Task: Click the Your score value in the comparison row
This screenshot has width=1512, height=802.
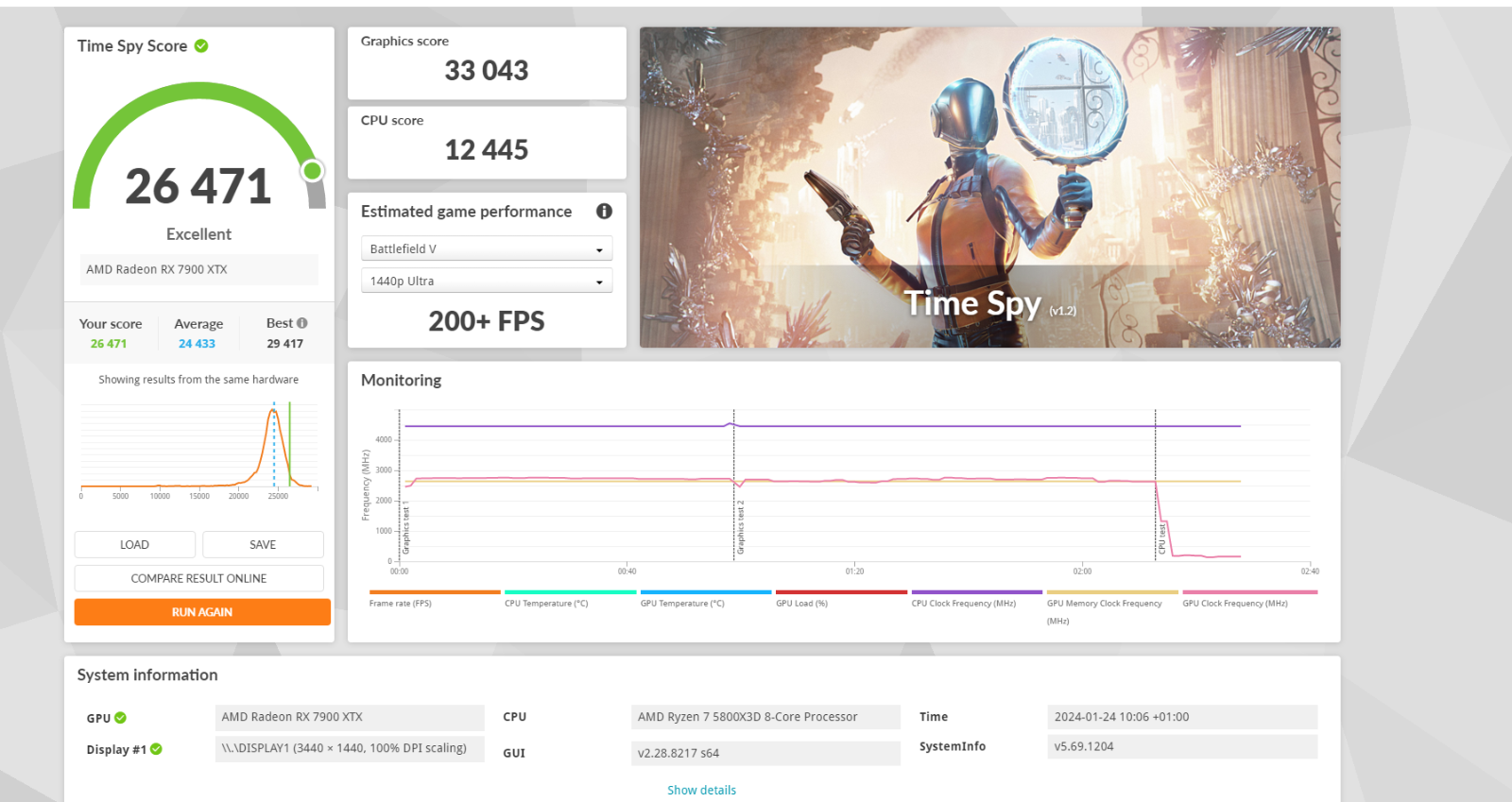Action: (x=109, y=344)
